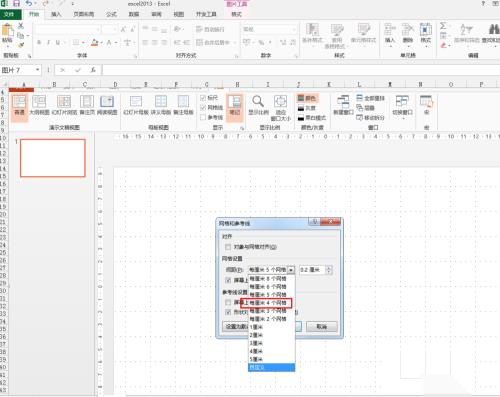
Task: Click the Undo arrow icon
Action: tap(29, 4)
